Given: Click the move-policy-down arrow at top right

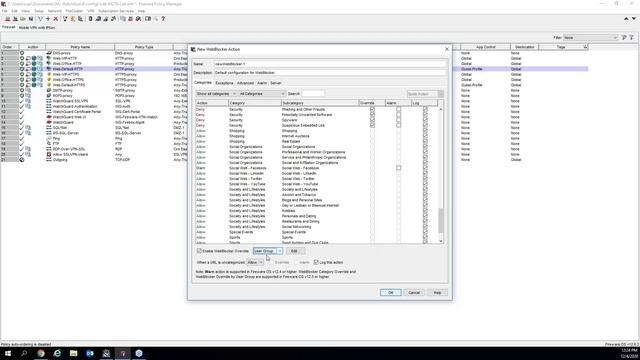Looking at the screenshot, I should [x=634, y=19].
